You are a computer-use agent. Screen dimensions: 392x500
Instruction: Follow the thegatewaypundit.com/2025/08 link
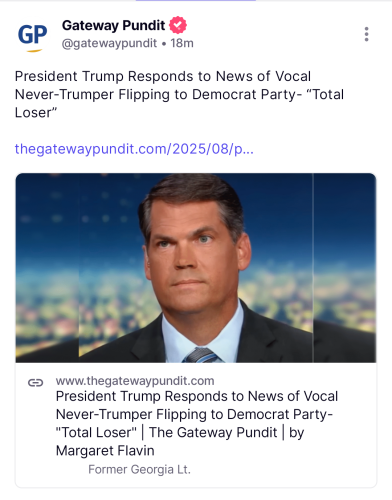[134, 149]
